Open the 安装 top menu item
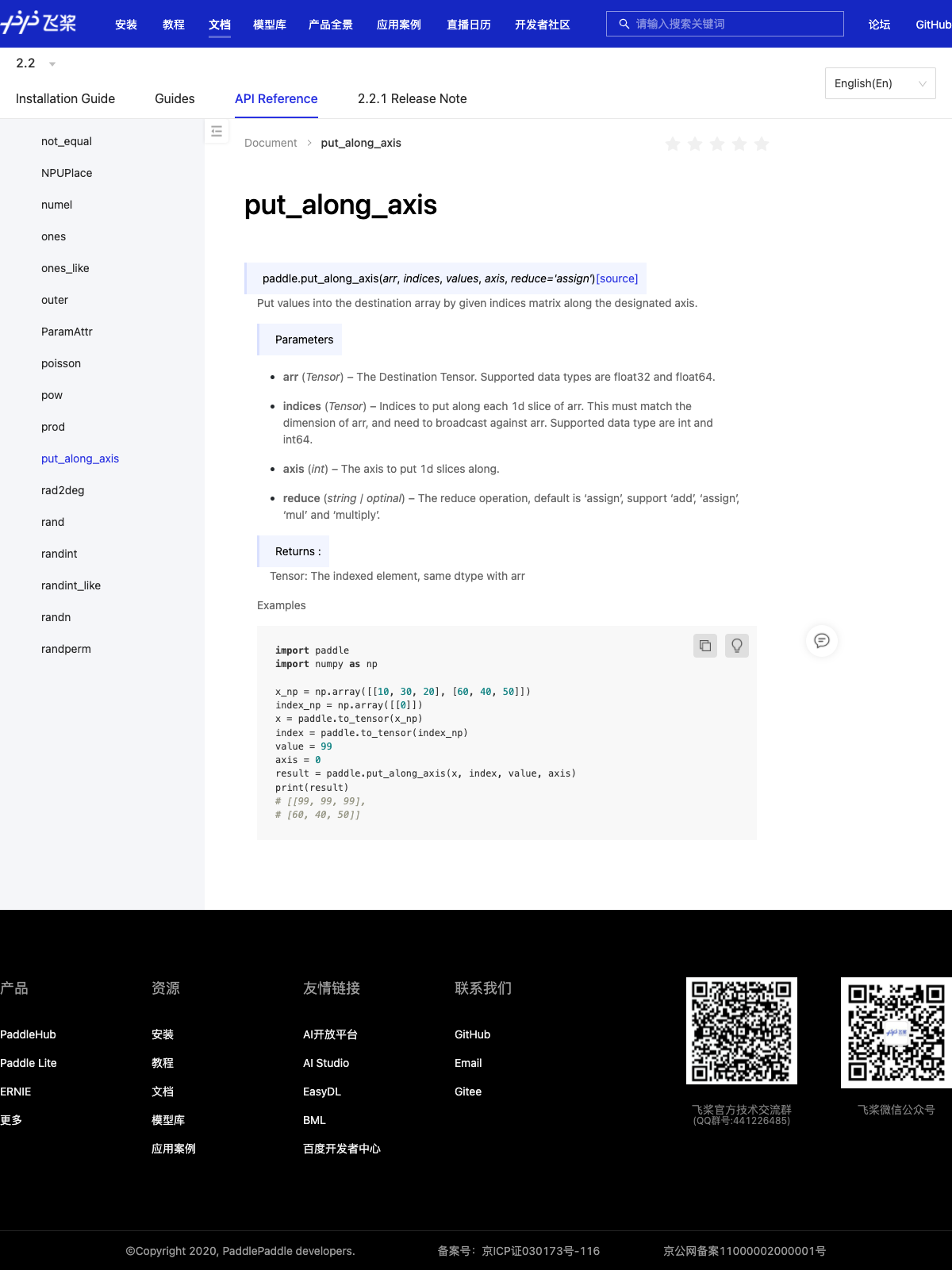The width and height of the screenshot is (952, 1270). pyautogui.click(x=126, y=25)
